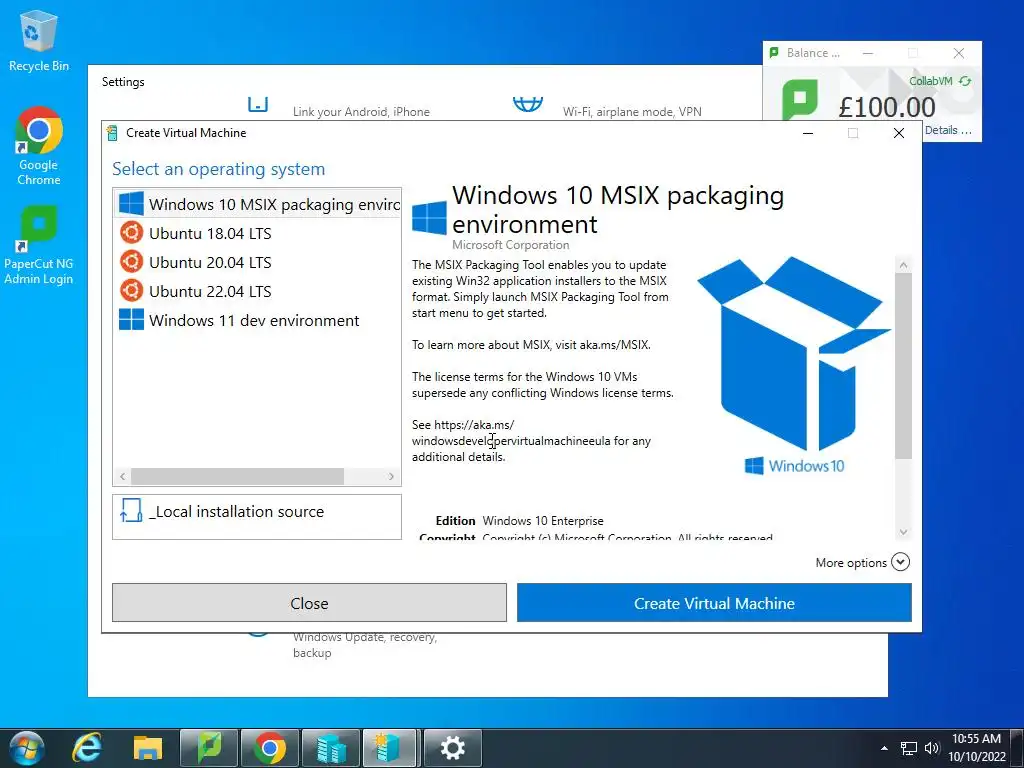This screenshot has width=1024, height=768.
Task: Click description pane vertical scrollbar thumb
Action: 903,366
